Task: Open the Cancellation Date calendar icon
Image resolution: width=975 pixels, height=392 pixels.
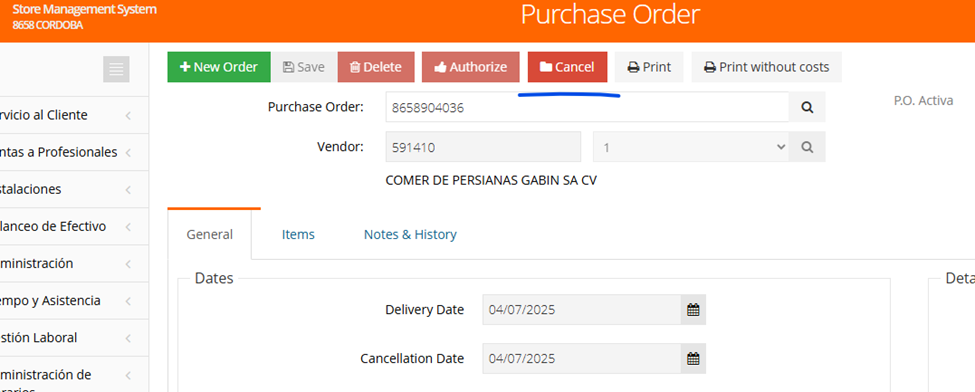Action: tap(693, 359)
